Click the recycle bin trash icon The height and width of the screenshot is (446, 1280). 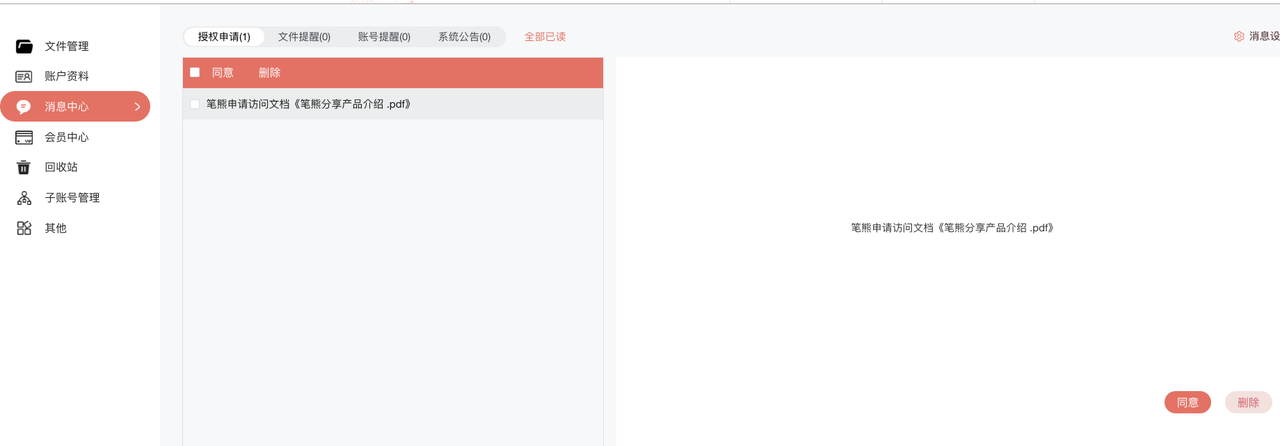[24, 167]
